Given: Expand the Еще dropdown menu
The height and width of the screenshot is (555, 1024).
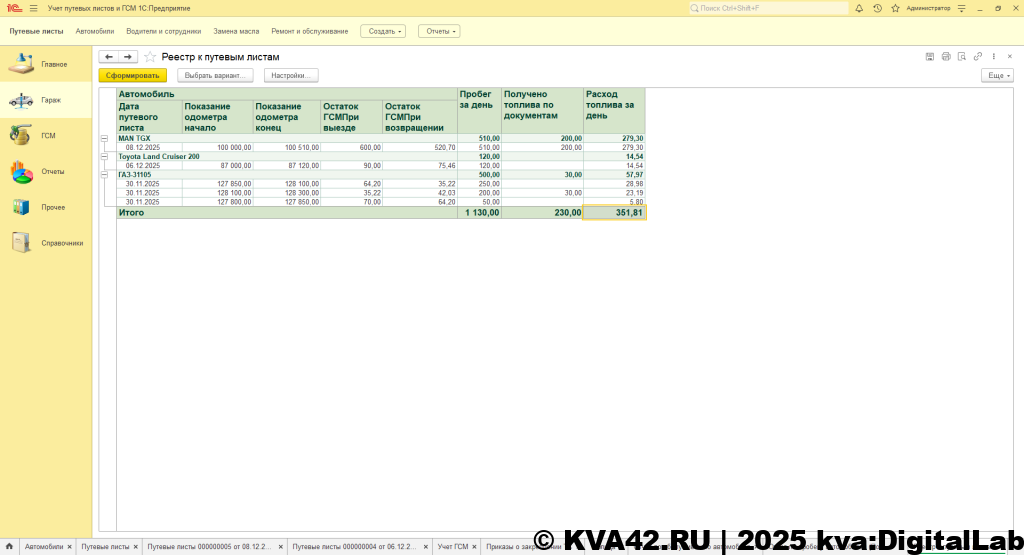Looking at the screenshot, I should tap(997, 75).
